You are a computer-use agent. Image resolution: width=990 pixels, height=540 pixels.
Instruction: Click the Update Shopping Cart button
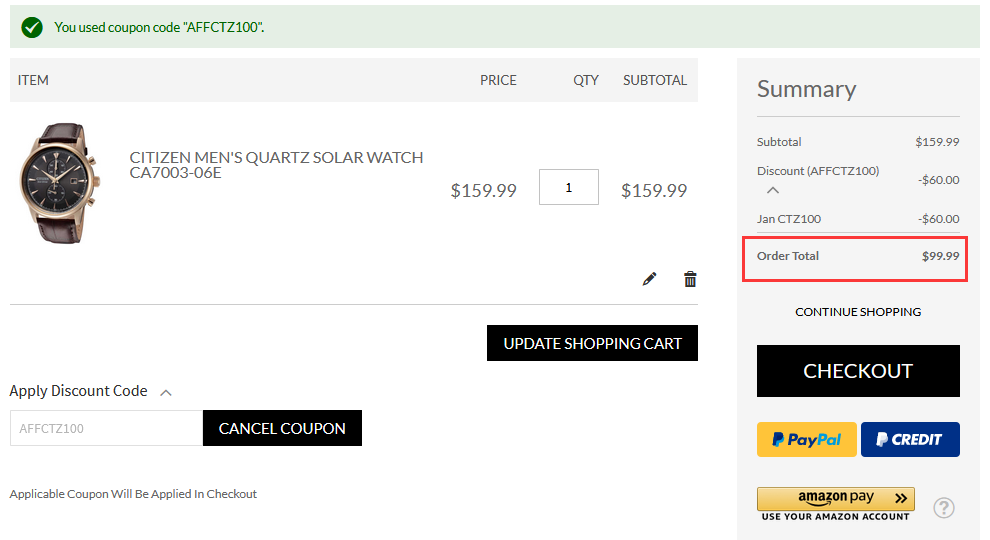(592, 343)
